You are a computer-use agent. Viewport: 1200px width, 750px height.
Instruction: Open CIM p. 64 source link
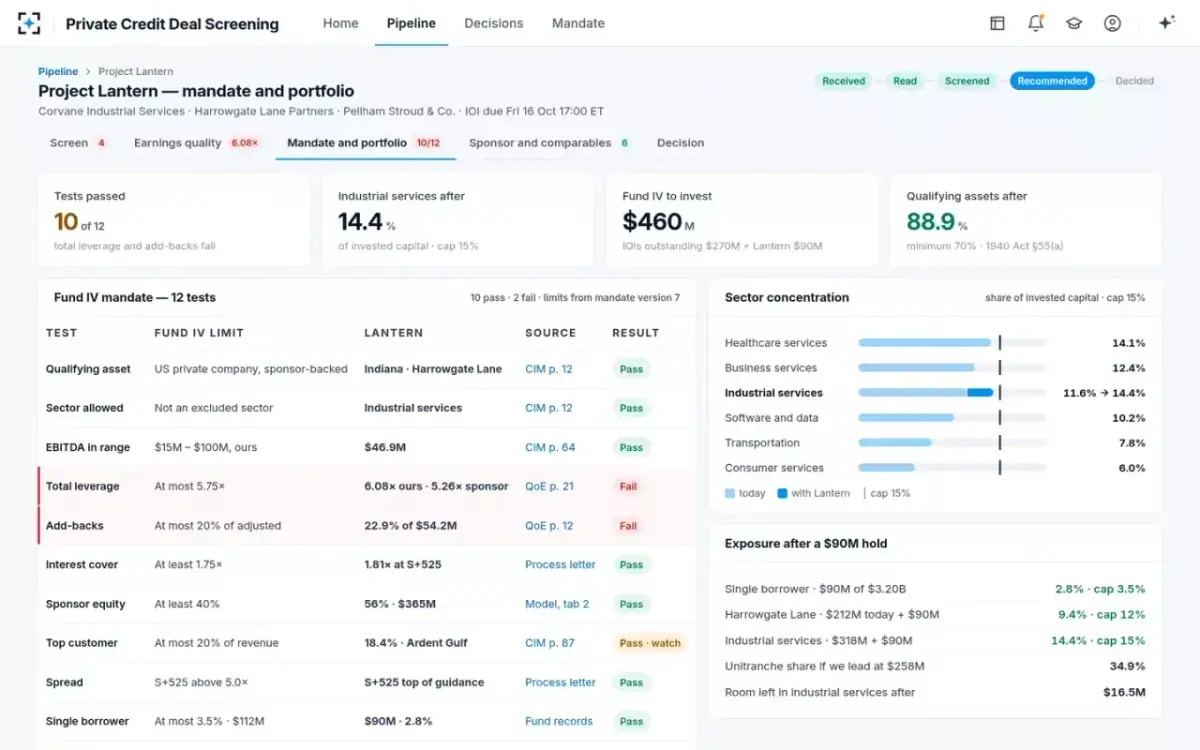pyautogui.click(x=550, y=447)
